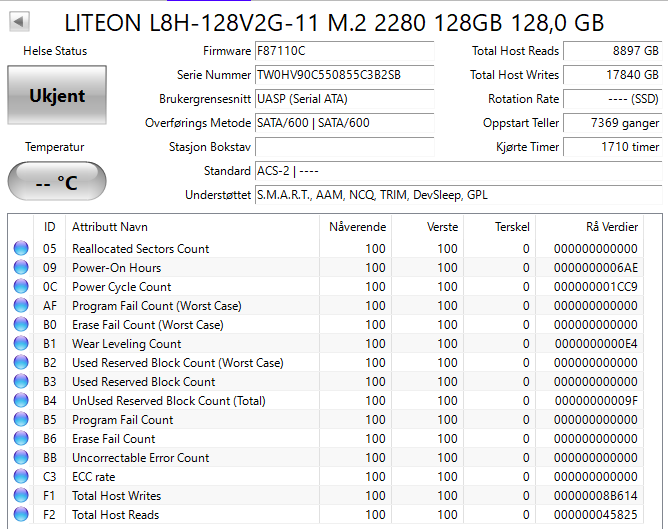
Task: Click status orb for Uncorrectable Error Count
Action: point(21,457)
